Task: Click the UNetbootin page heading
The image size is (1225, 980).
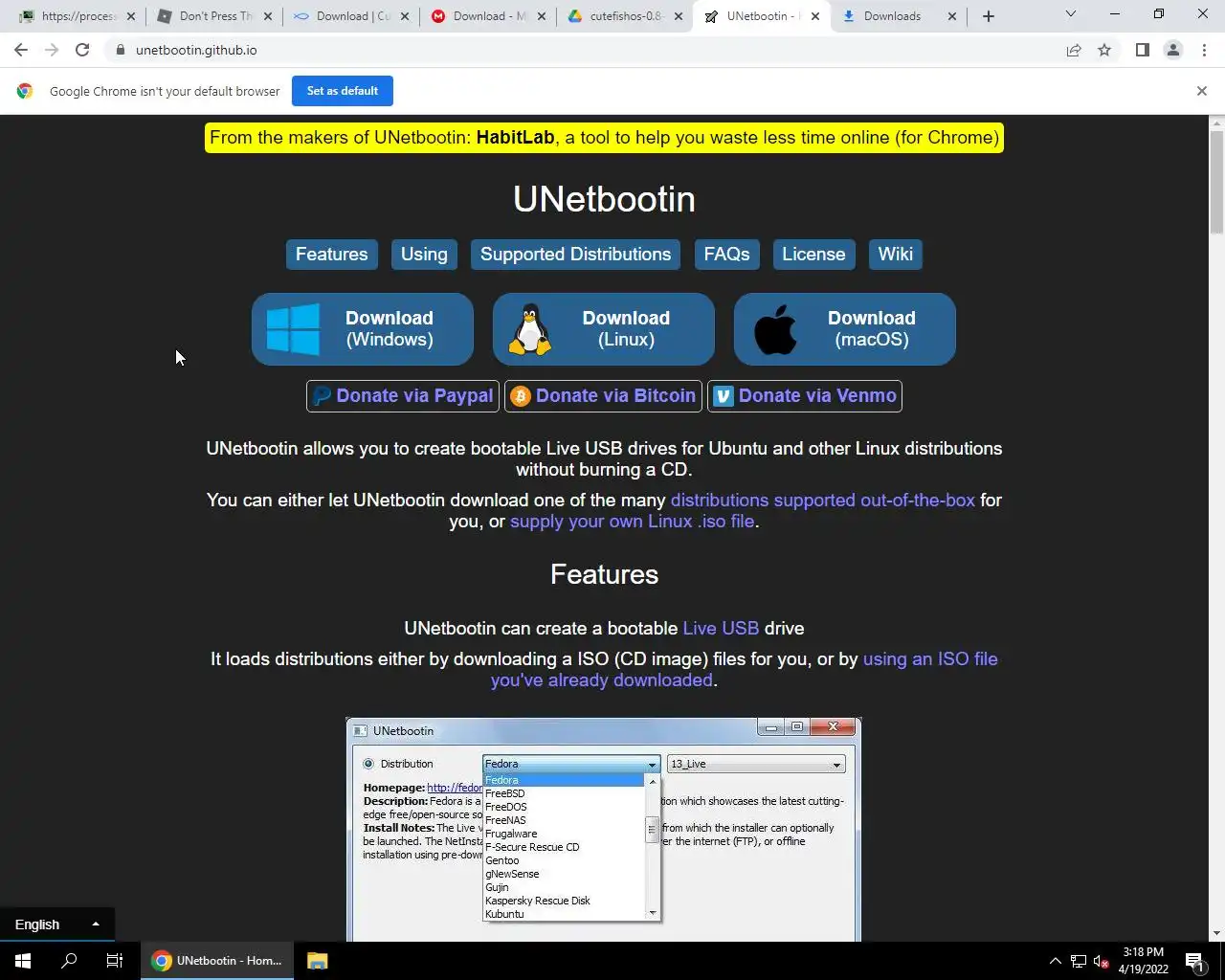Action: pos(604,199)
